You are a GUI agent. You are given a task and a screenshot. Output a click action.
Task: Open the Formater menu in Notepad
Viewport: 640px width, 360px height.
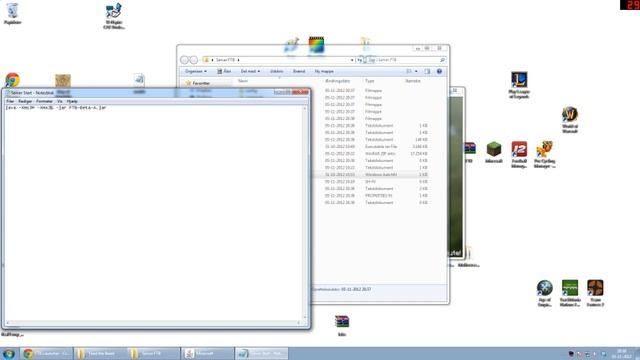(44, 101)
